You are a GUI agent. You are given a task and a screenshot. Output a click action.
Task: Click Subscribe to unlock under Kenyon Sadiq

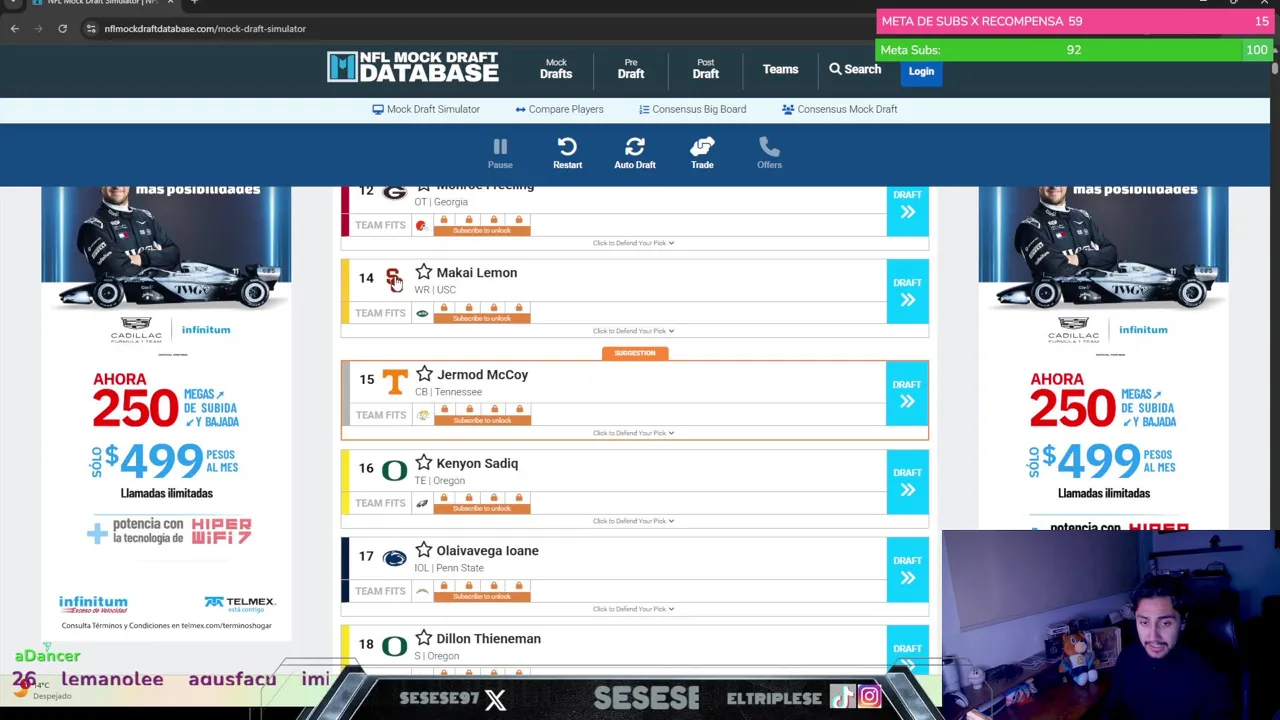482,508
